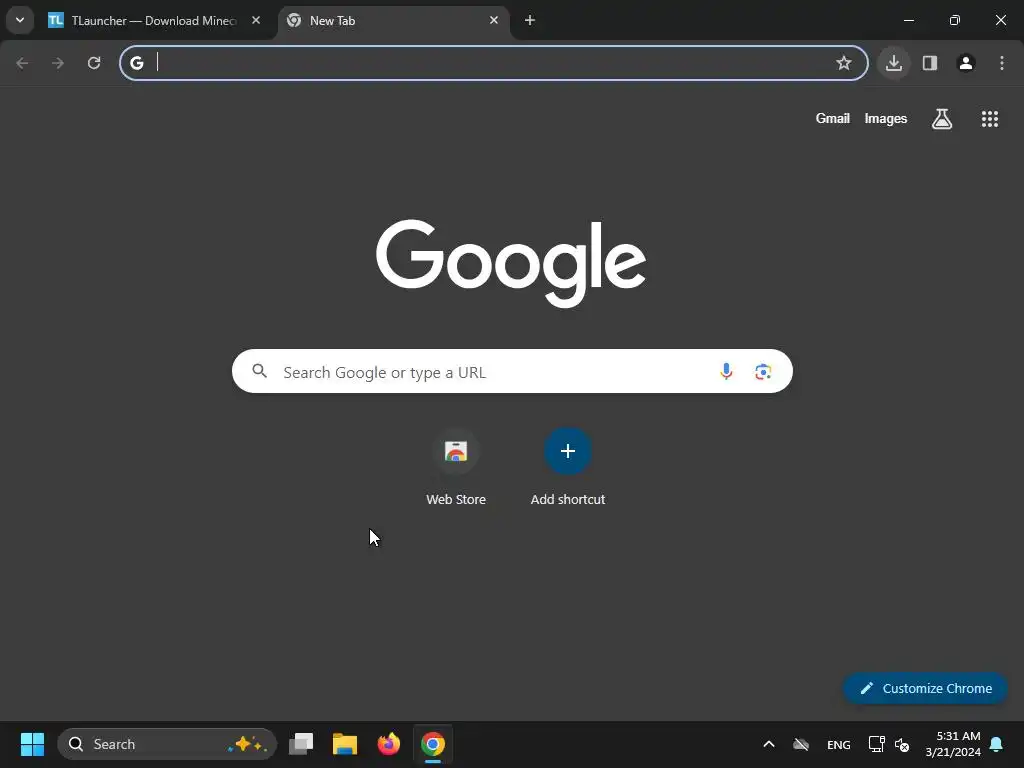Open network settings tray icon
This screenshot has width=1024, height=768.
876,744
